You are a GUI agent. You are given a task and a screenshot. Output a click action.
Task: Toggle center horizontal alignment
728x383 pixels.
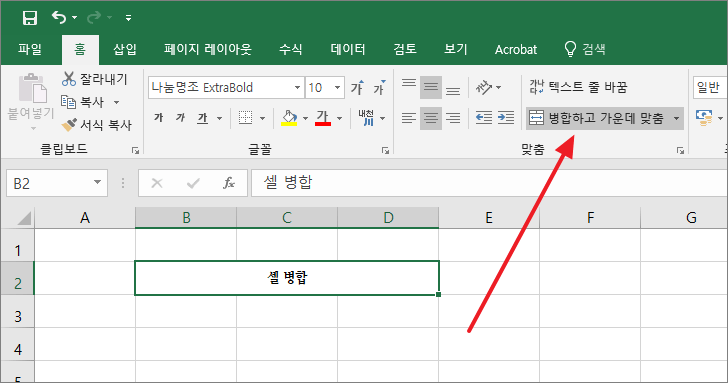(x=431, y=118)
